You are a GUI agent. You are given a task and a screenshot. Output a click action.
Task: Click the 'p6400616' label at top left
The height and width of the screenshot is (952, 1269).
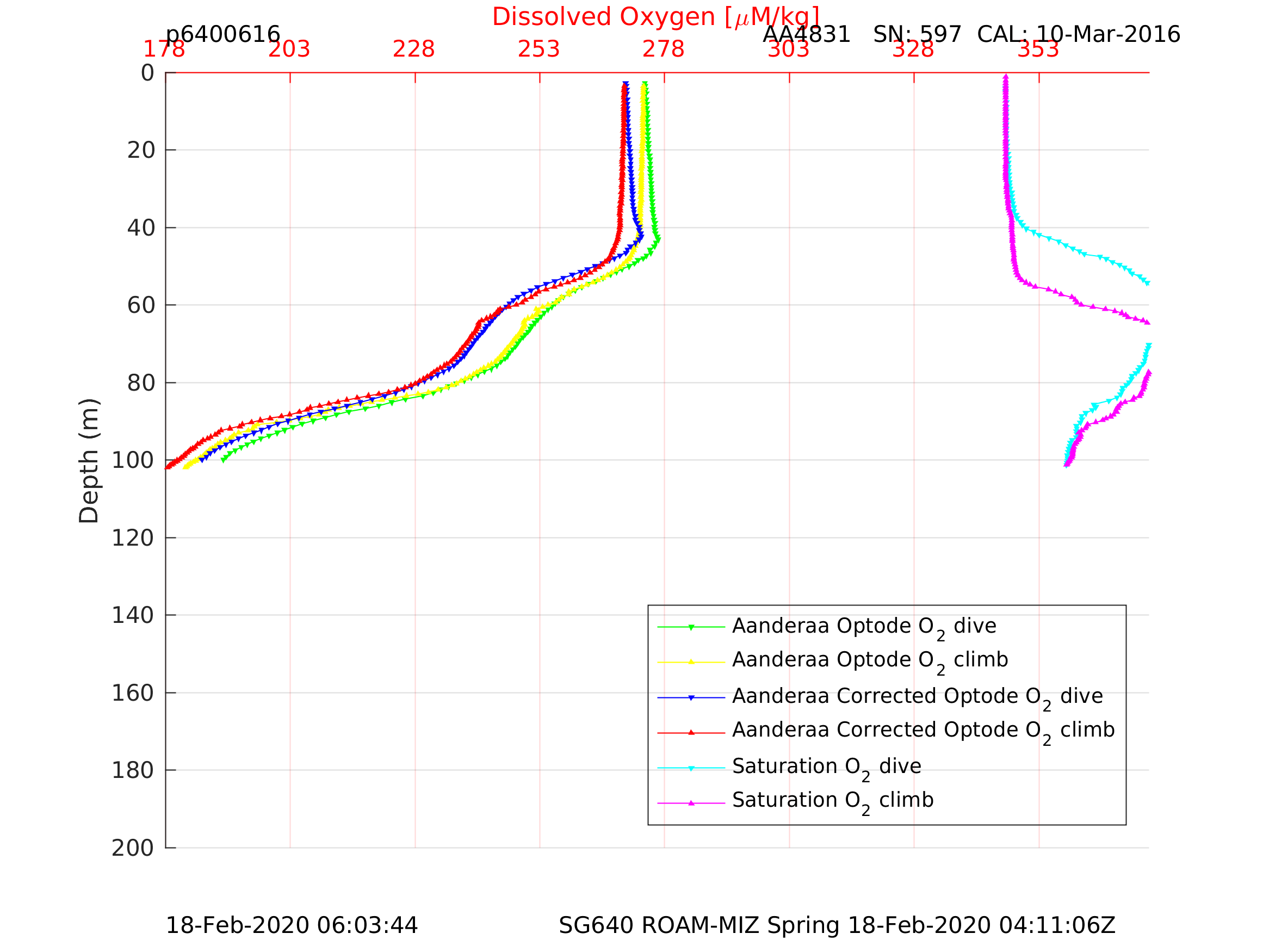tap(222, 34)
